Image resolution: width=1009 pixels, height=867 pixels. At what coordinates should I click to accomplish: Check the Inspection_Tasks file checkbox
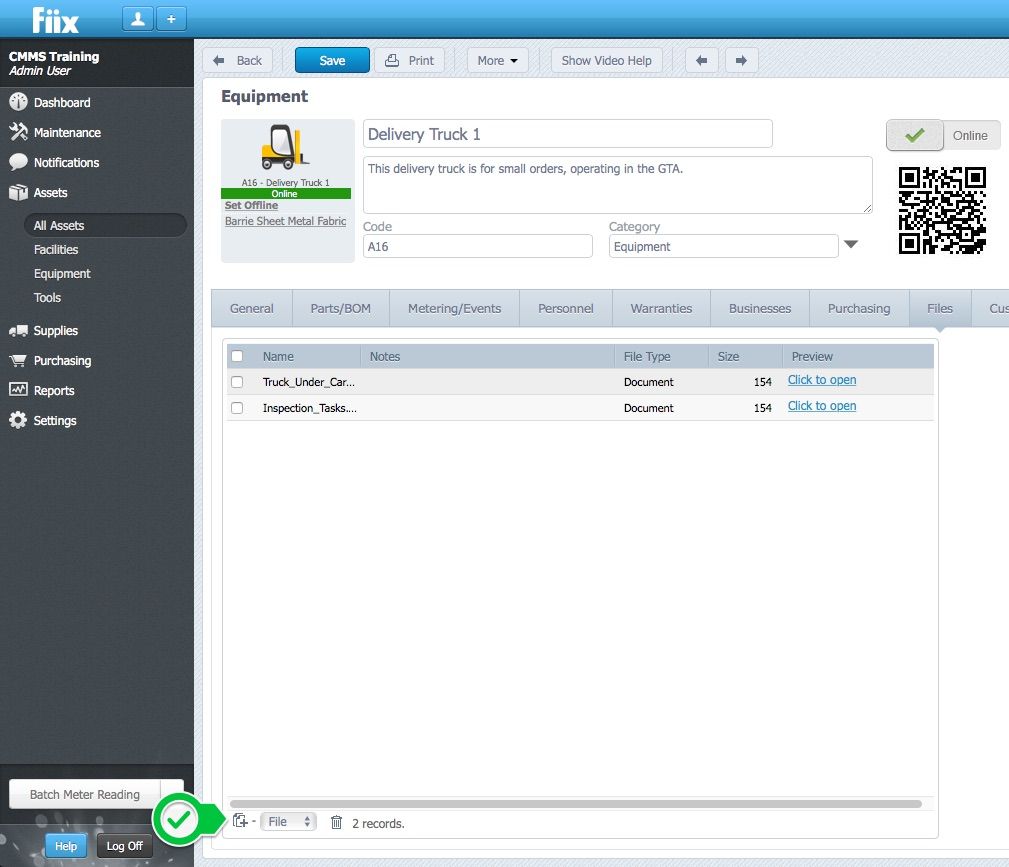tap(237, 407)
